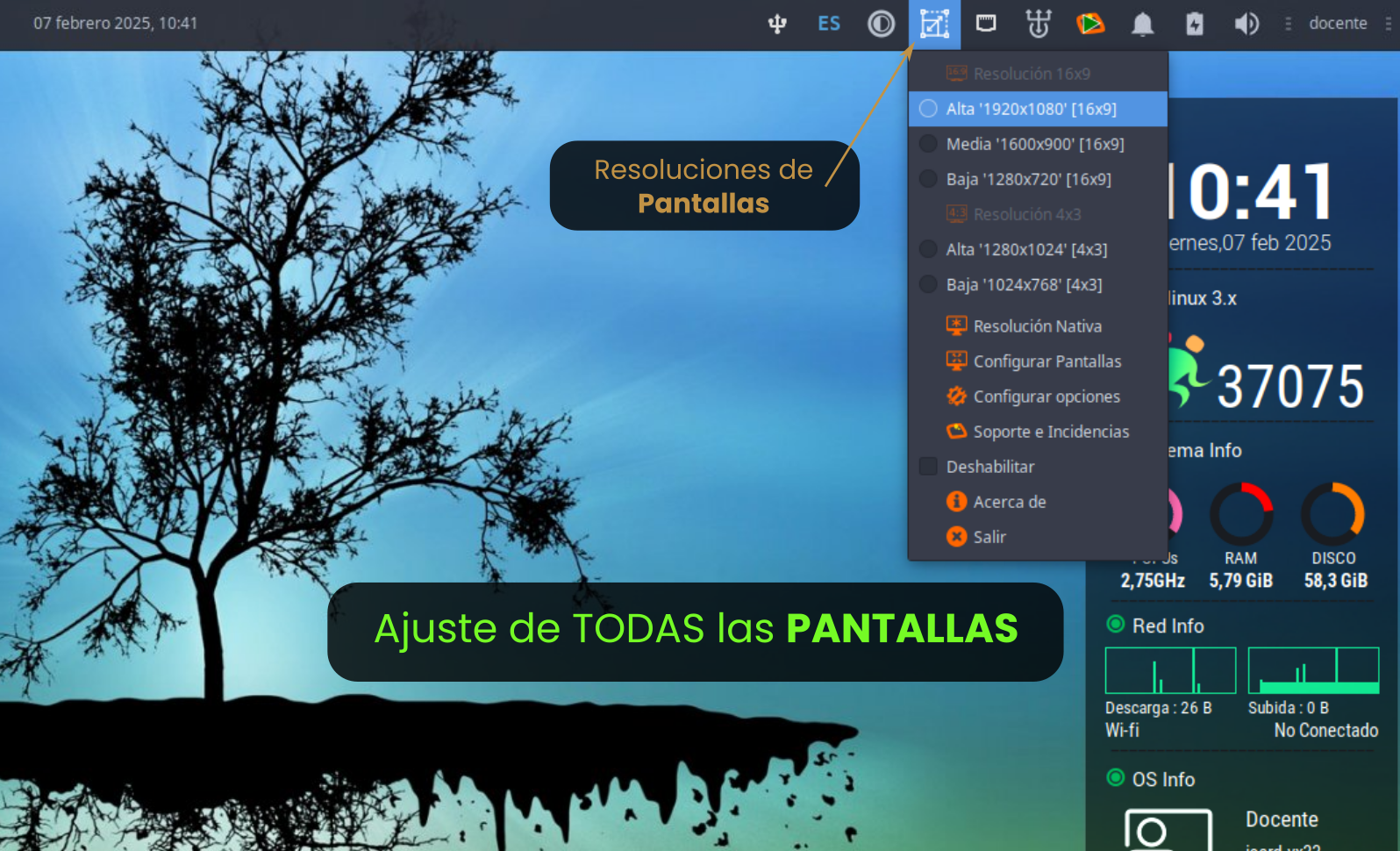Select Alta '1920x1080' [16x9] resolution
The width and height of the screenshot is (1400, 851).
1038,109
